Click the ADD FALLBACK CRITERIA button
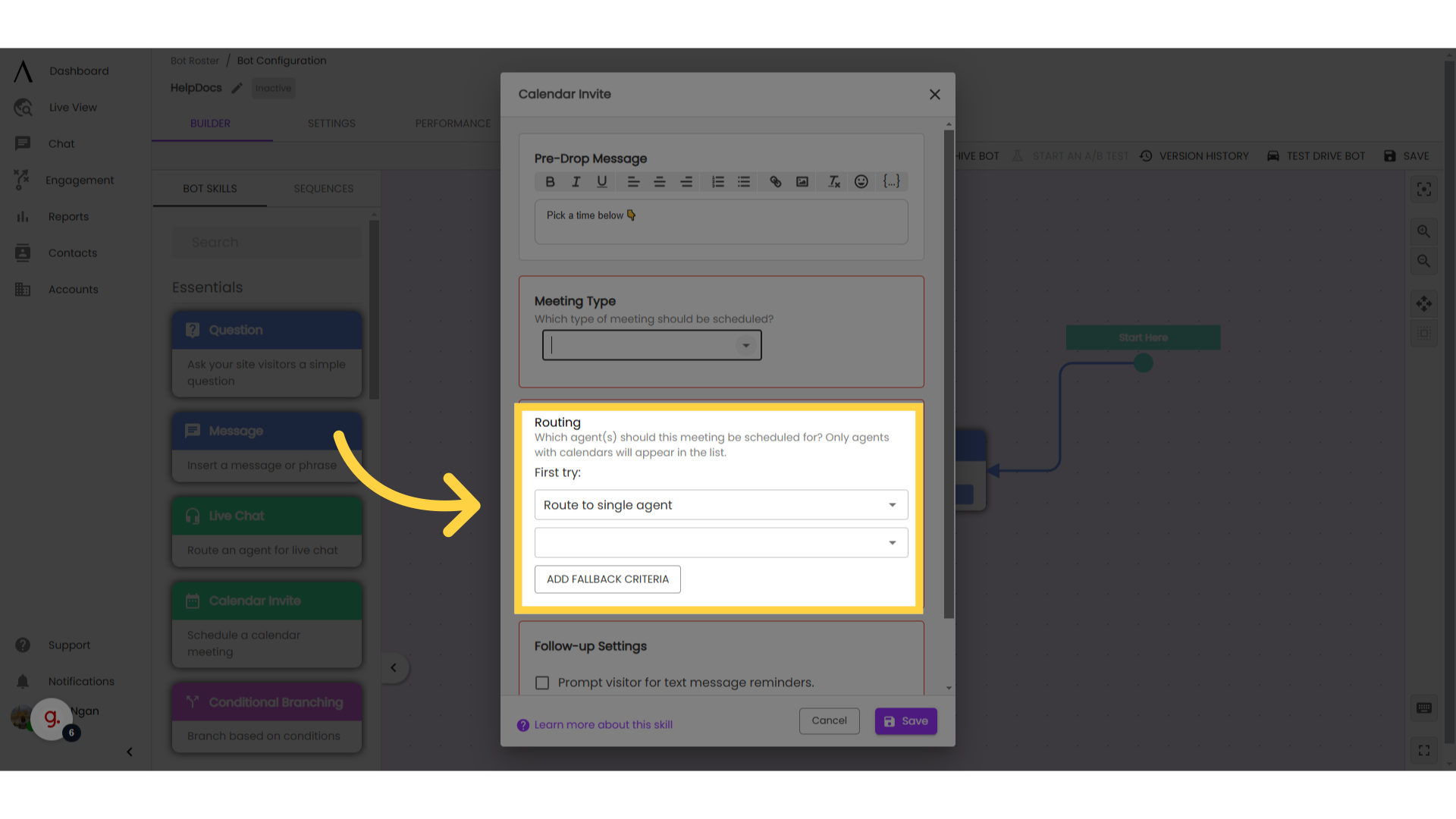The height and width of the screenshot is (819, 1456). tap(608, 579)
